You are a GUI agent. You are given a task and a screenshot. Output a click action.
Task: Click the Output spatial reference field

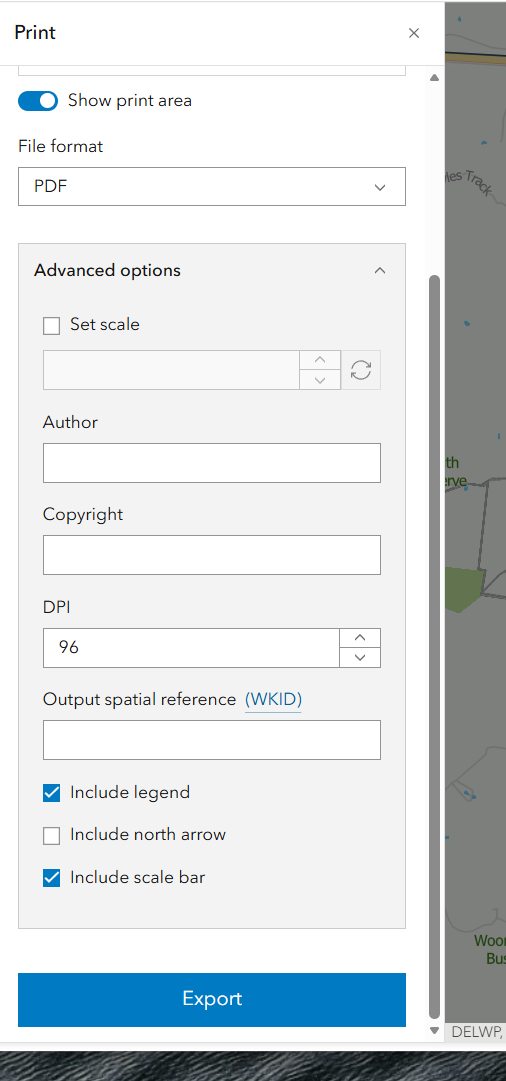[x=212, y=740]
